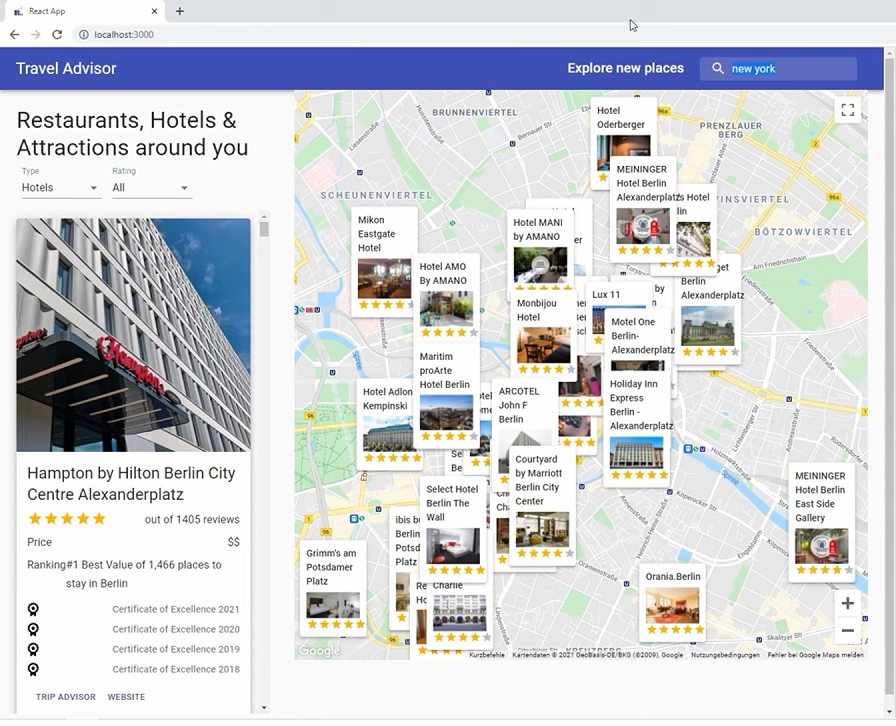896x726 pixels.
Task: Click the Google logo on the map
Action: coord(318,651)
